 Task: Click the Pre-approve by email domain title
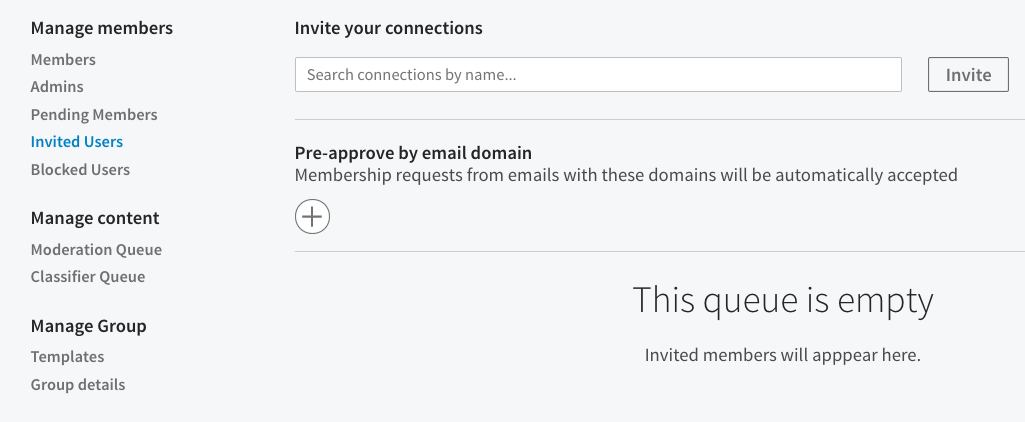click(413, 153)
